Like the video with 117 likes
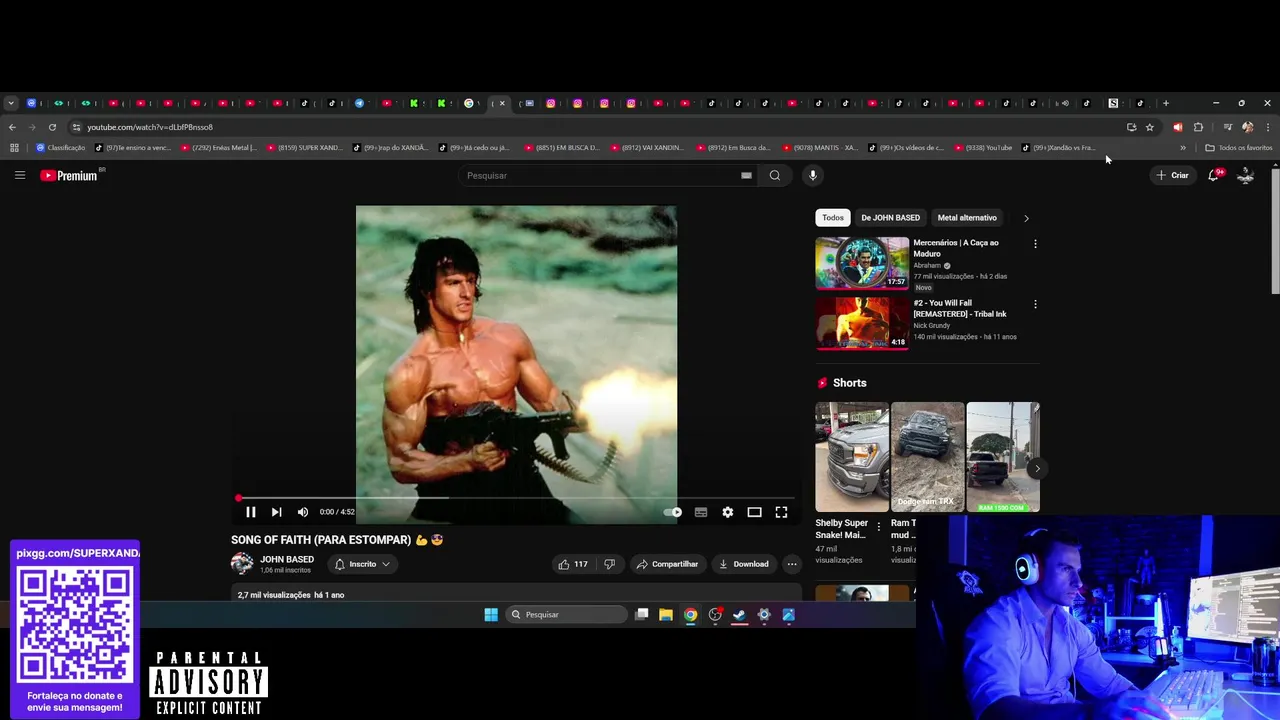 [x=573, y=564]
